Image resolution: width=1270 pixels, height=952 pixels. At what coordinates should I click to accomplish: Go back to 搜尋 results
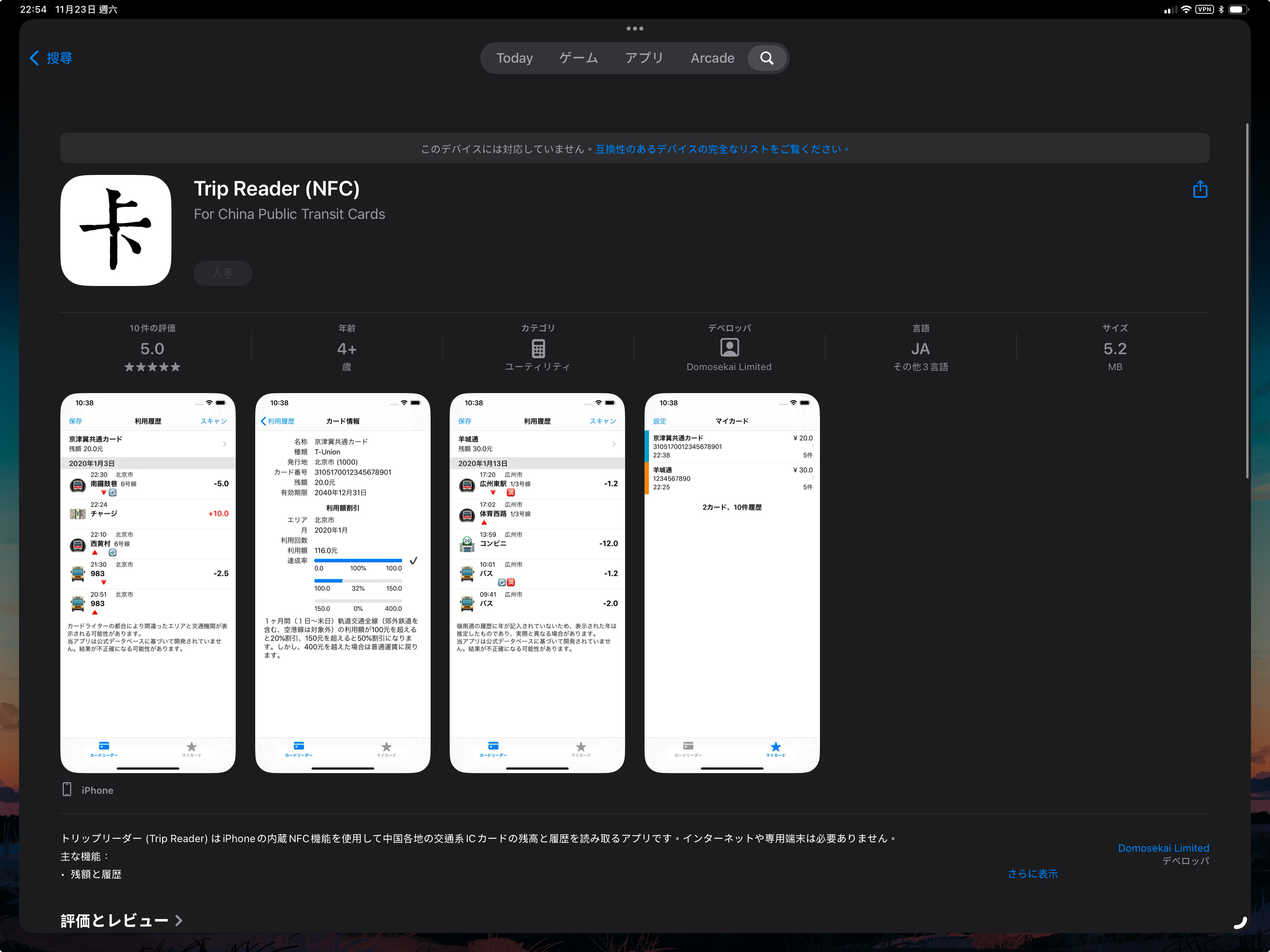(x=51, y=58)
